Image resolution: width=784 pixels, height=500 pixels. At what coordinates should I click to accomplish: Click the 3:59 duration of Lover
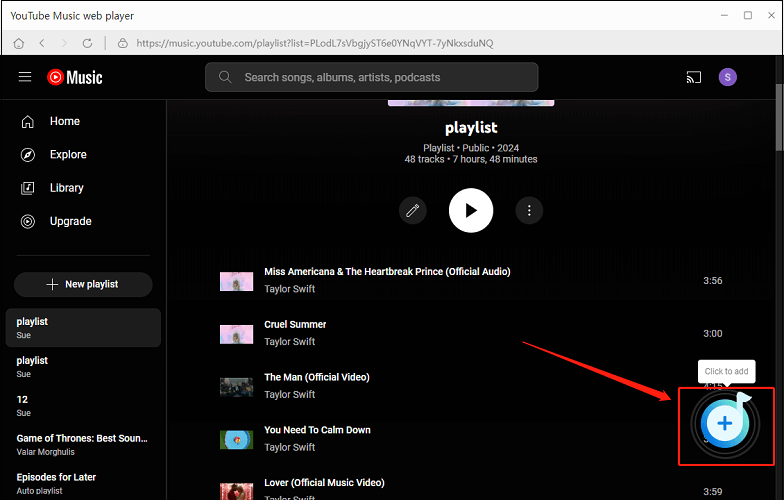[x=712, y=492]
